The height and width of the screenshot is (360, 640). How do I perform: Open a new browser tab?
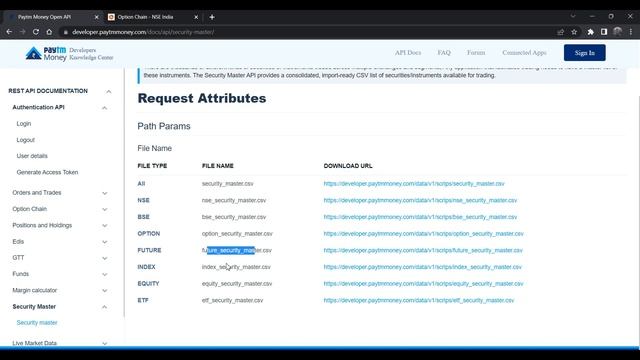tap(212, 17)
